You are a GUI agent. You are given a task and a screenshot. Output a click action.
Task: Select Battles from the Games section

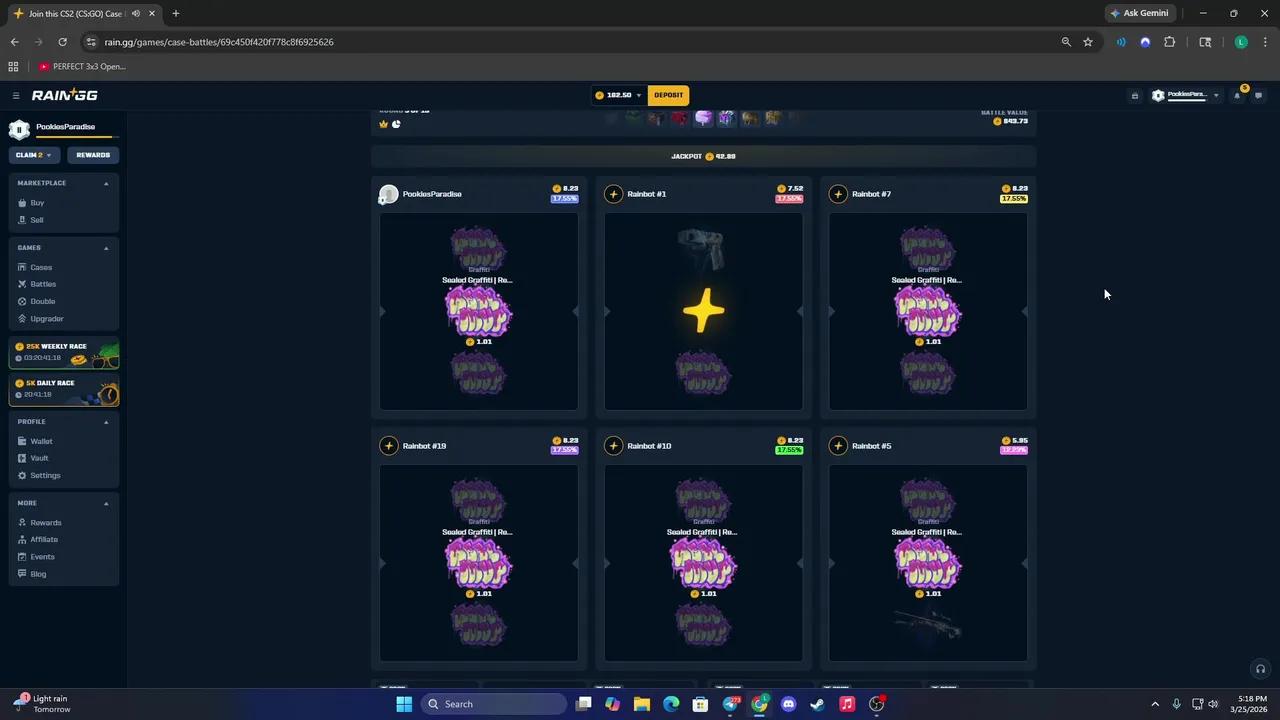(x=42, y=284)
